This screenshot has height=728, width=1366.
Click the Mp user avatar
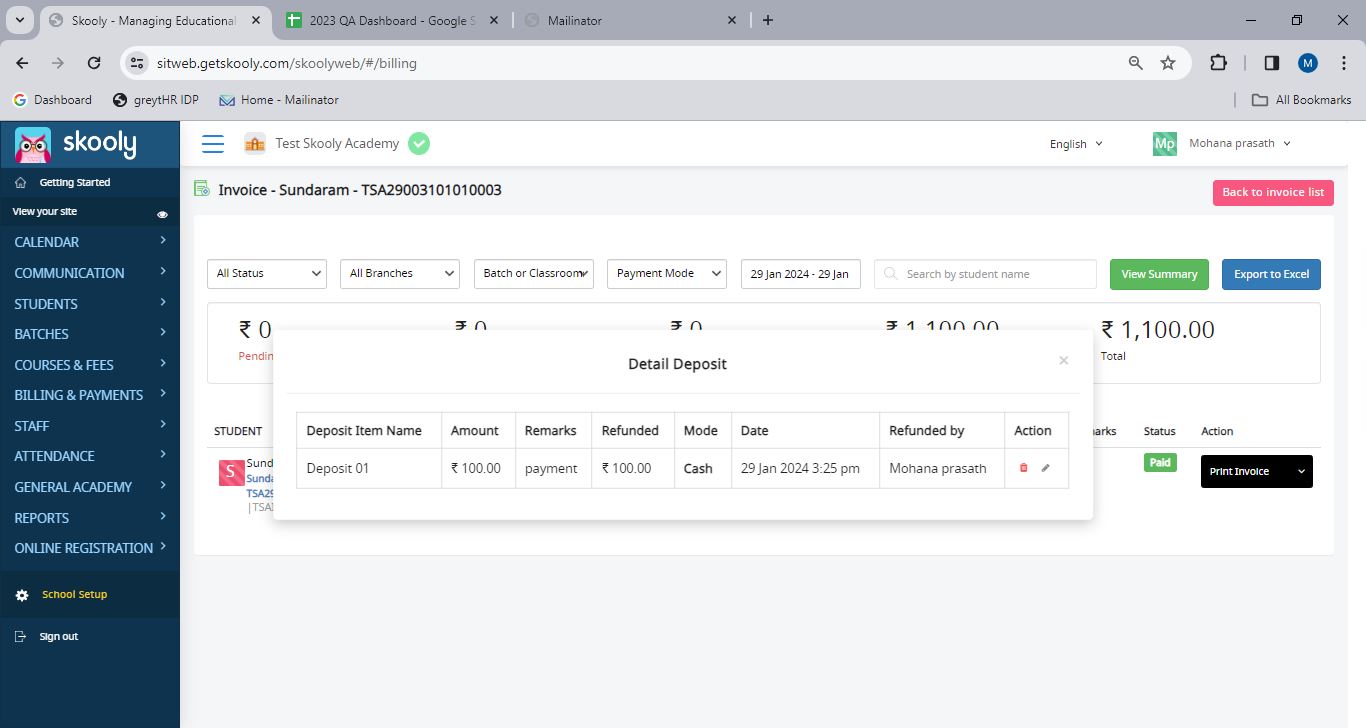point(1165,144)
